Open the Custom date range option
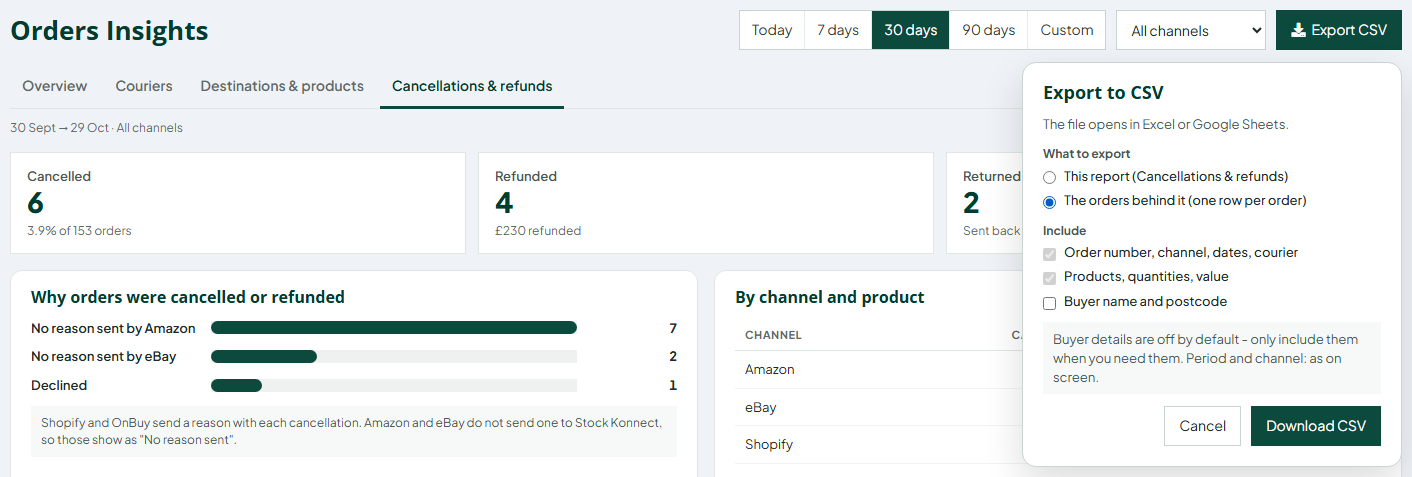The image size is (1412, 477). coord(1067,30)
